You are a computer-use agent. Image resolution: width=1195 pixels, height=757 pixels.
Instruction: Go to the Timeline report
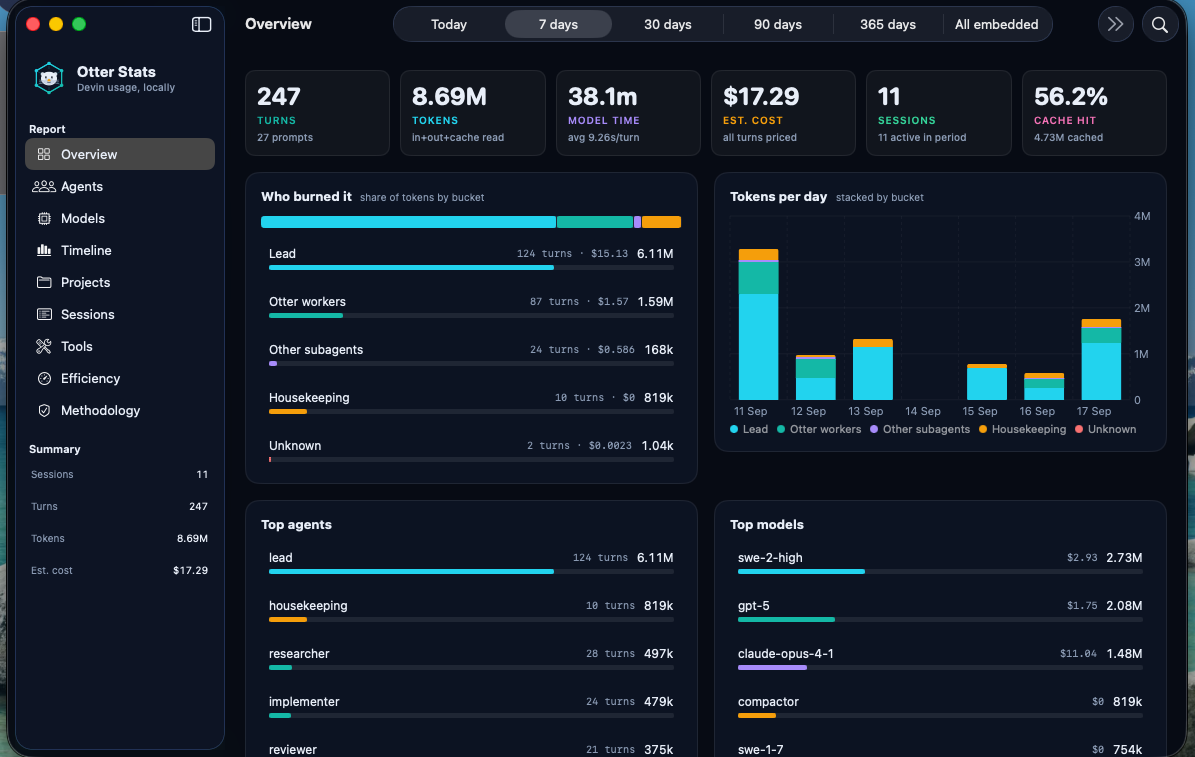coord(120,250)
